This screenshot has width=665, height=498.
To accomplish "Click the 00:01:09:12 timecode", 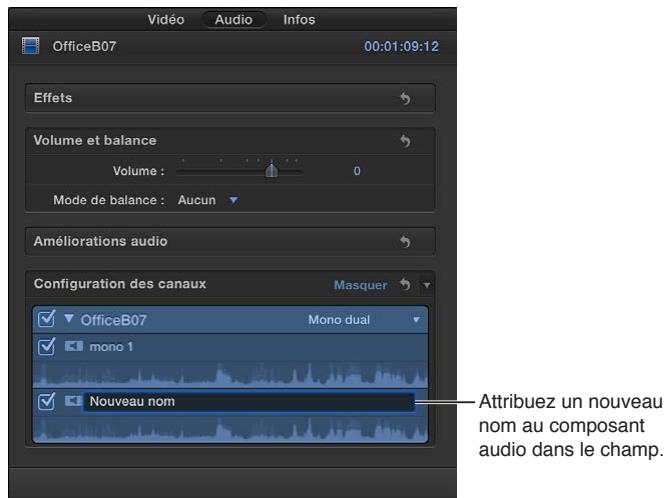I will [401, 46].
